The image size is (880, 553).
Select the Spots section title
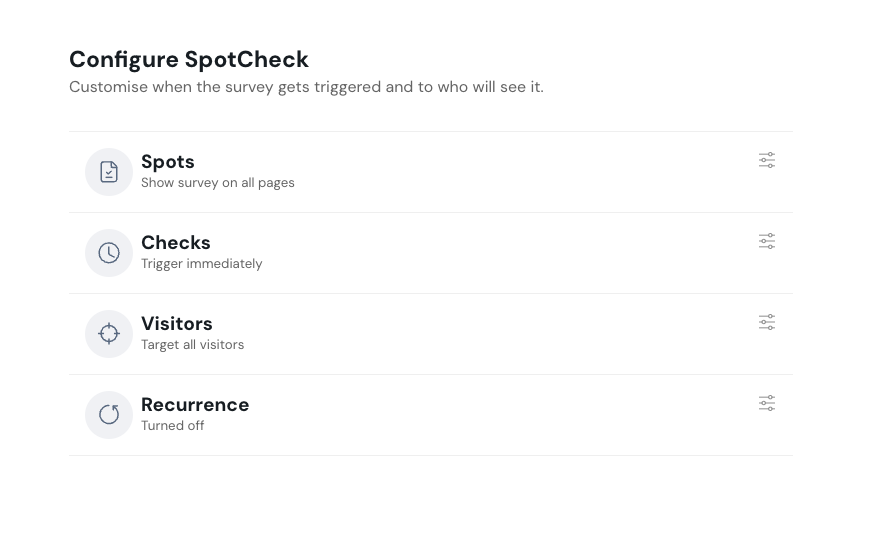[168, 162]
